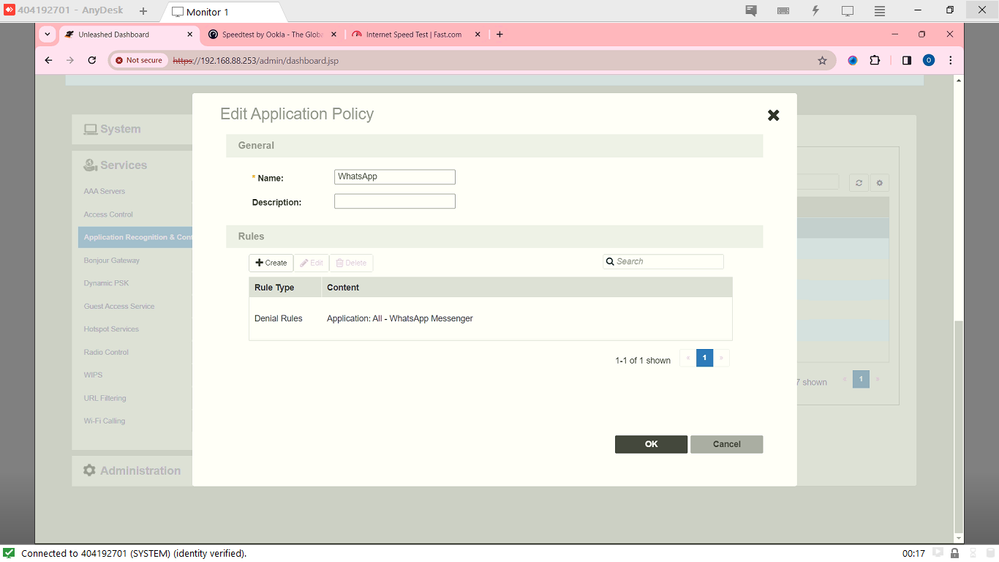Click the Not secure site info chip
Viewport: 999px width, 562px height.
click(x=139, y=60)
